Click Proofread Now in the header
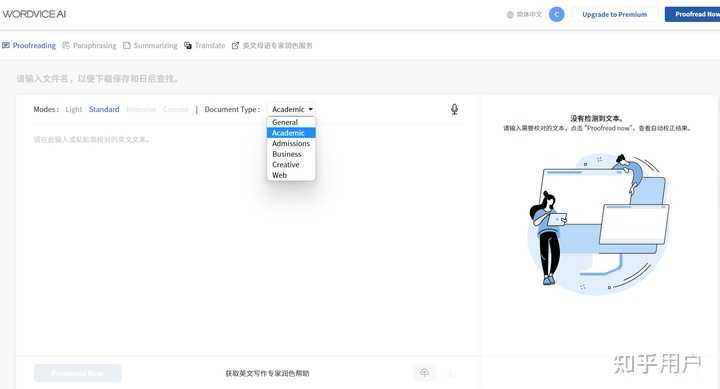This screenshot has width=720, height=389. 692,15
